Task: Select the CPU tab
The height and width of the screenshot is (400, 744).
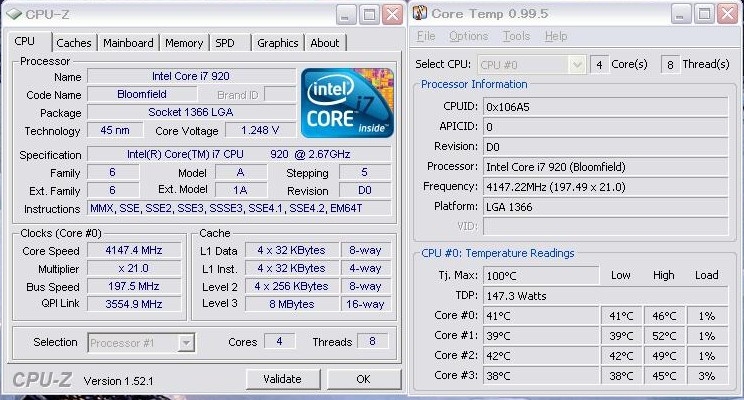Action: pyautogui.click(x=29, y=41)
